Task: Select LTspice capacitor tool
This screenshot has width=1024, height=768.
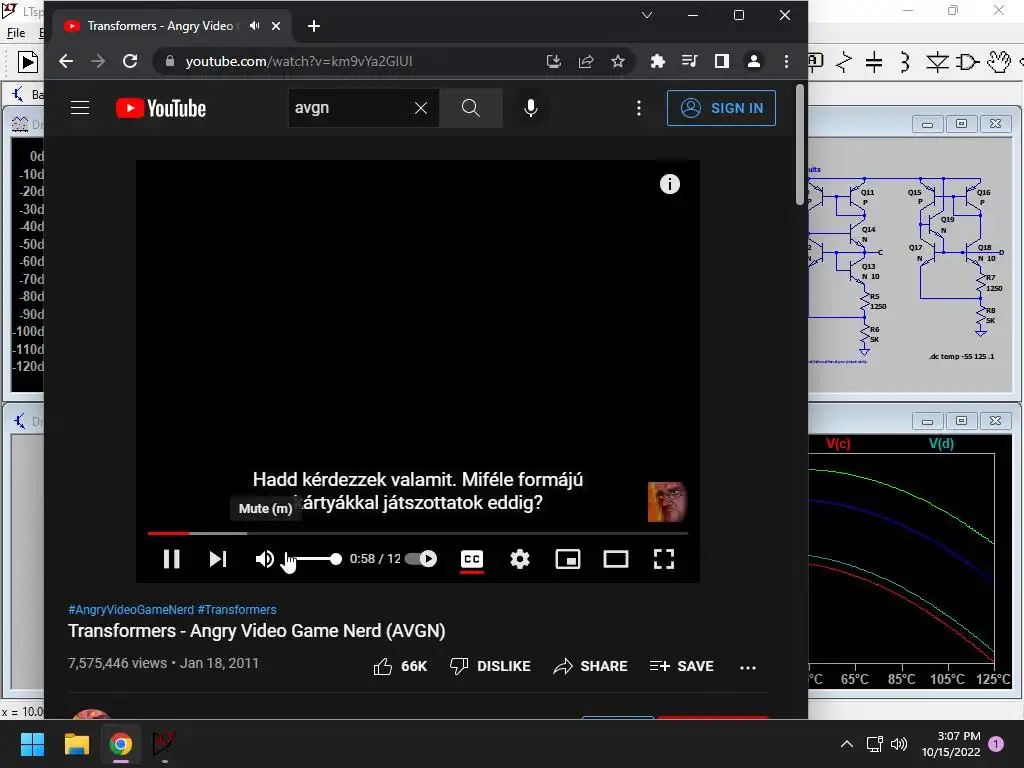Action: (x=874, y=62)
